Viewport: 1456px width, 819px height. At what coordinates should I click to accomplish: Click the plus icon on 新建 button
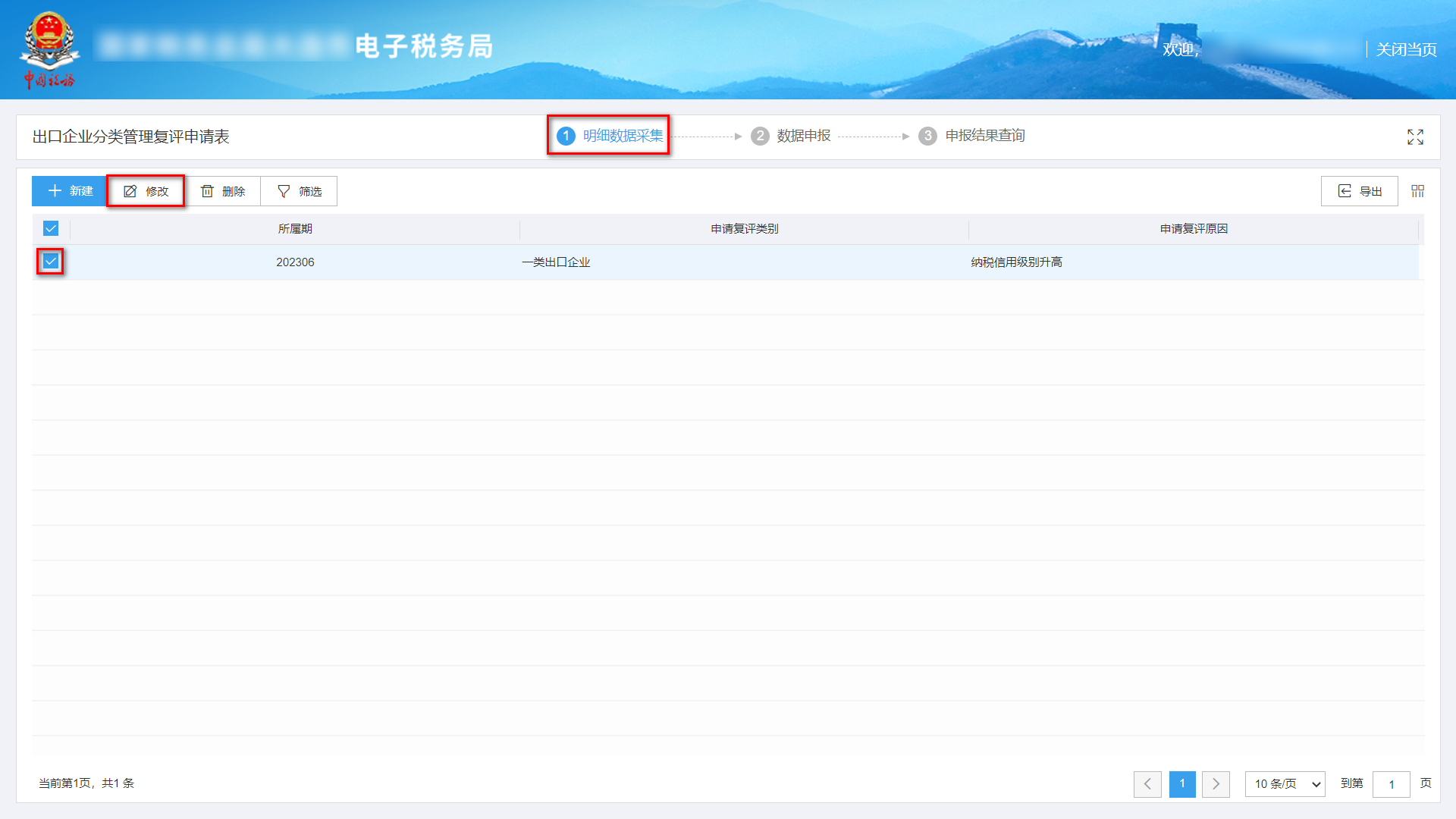point(53,191)
